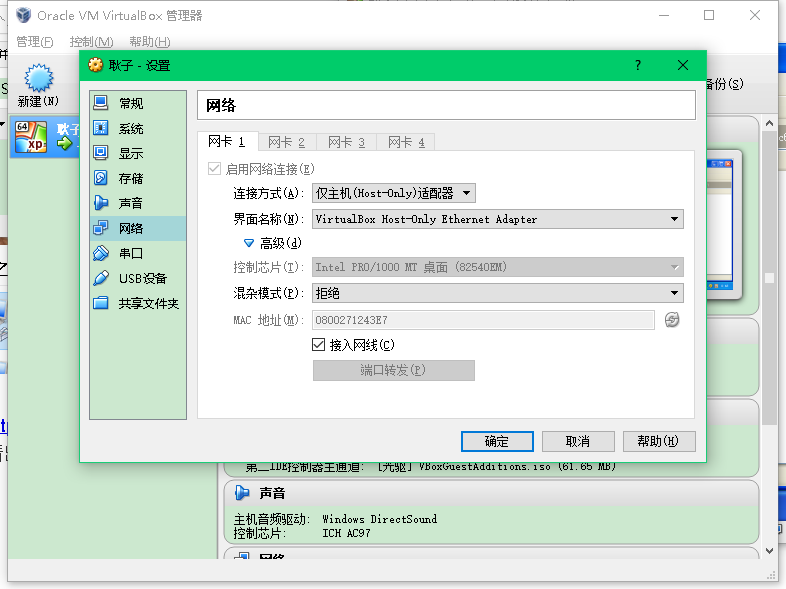Click scroll up arrow in details pane

tap(769, 123)
